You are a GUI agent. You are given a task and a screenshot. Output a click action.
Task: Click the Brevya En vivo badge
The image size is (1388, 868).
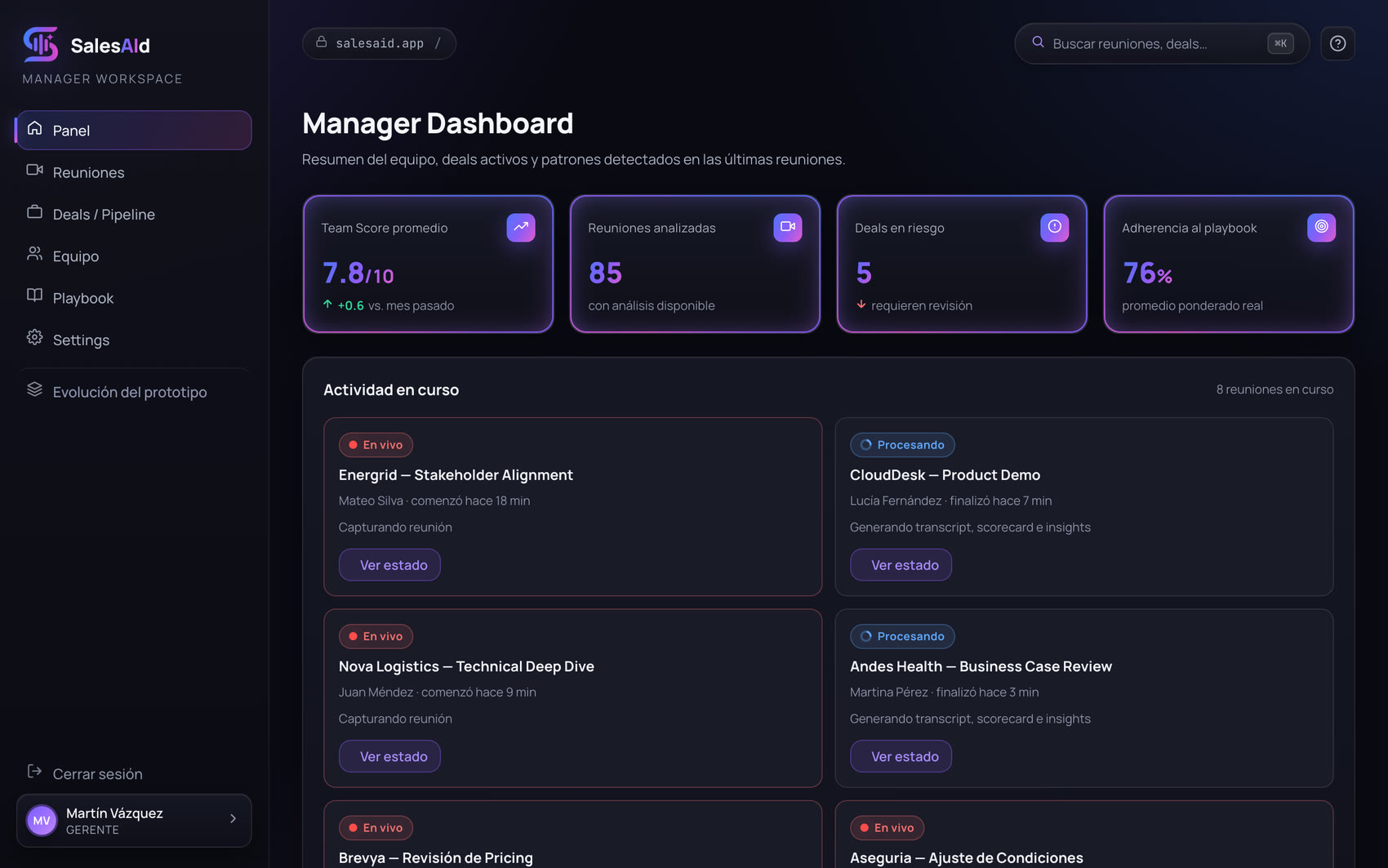(376, 828)
